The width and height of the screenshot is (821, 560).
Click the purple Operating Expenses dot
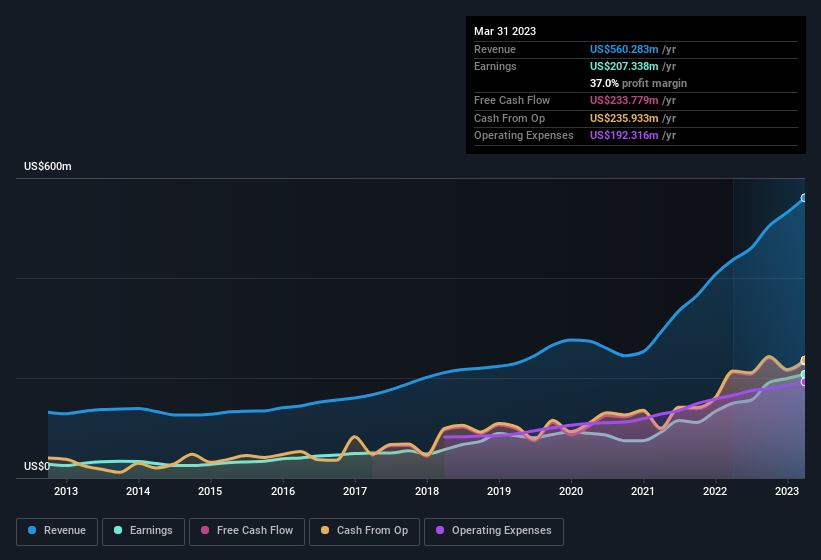[440, 531]
